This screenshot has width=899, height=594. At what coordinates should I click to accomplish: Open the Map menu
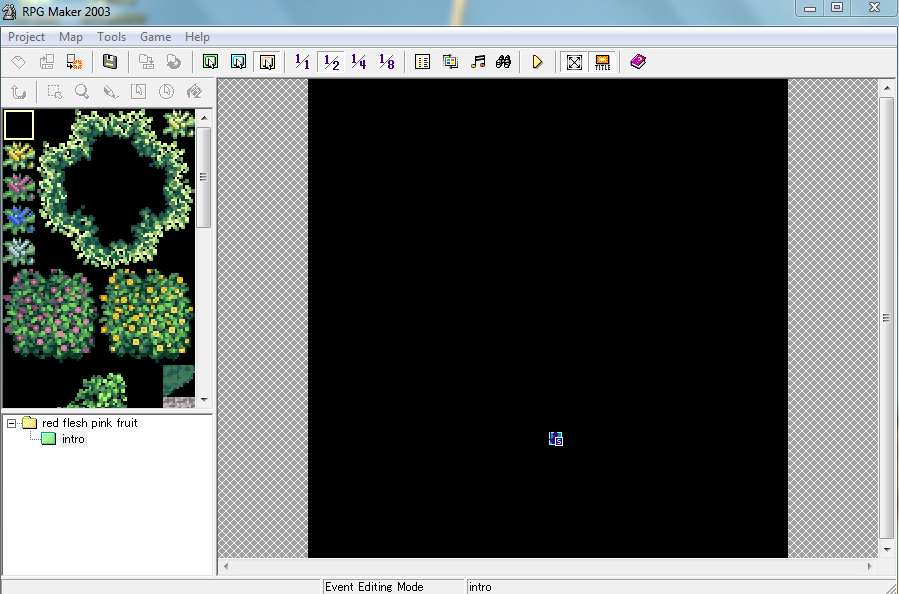click(71, 37)
